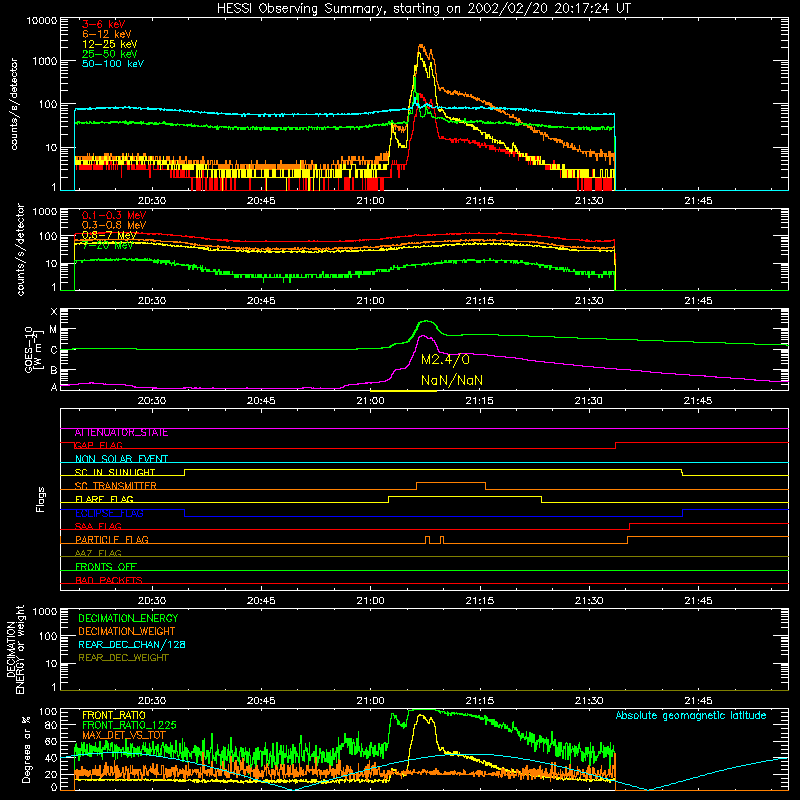Click the X class tick on GOES axis

point(54,312)
